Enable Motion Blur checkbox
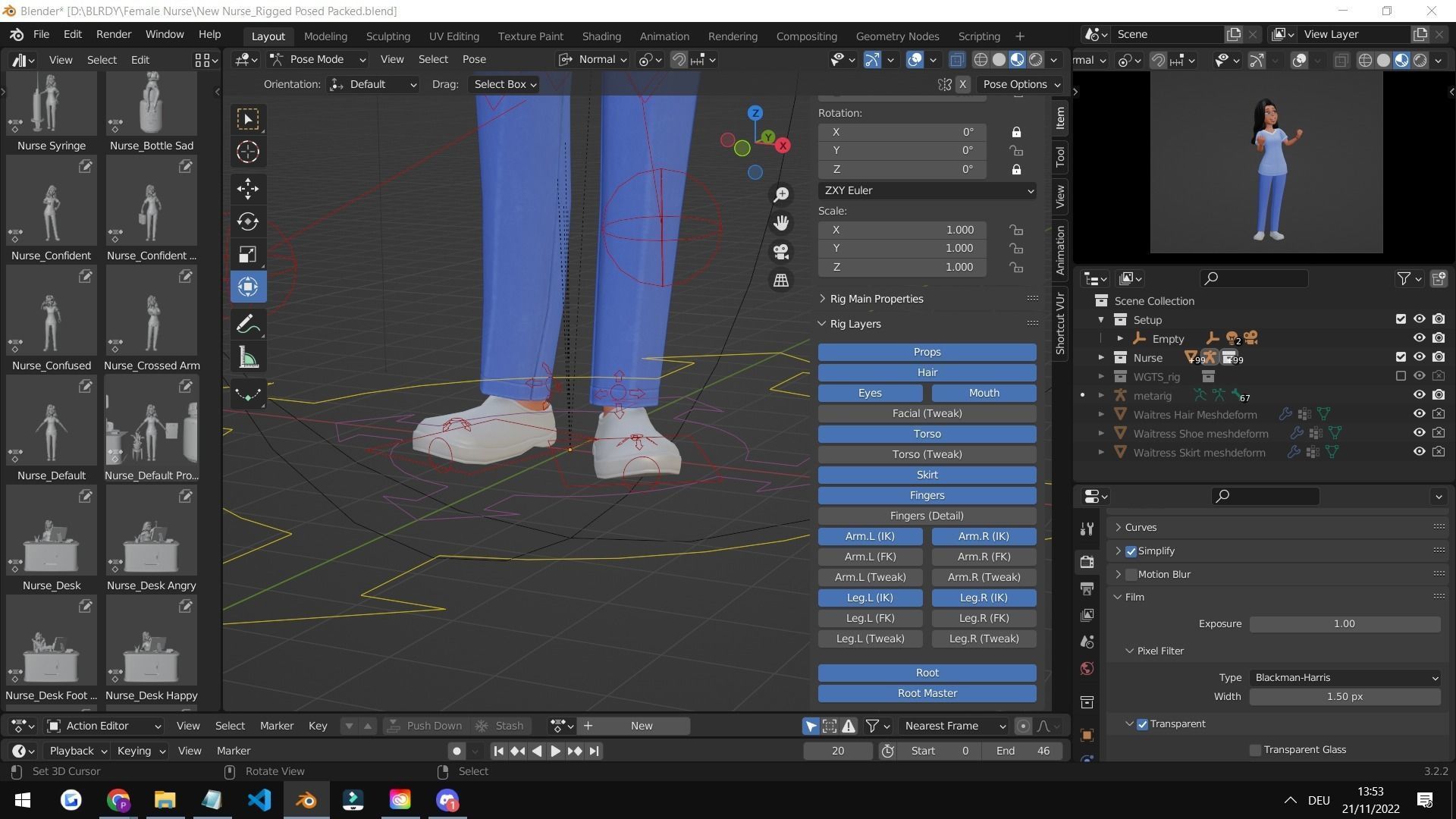This screenshot has width=1456, height=819. [x=1131, y=575]
